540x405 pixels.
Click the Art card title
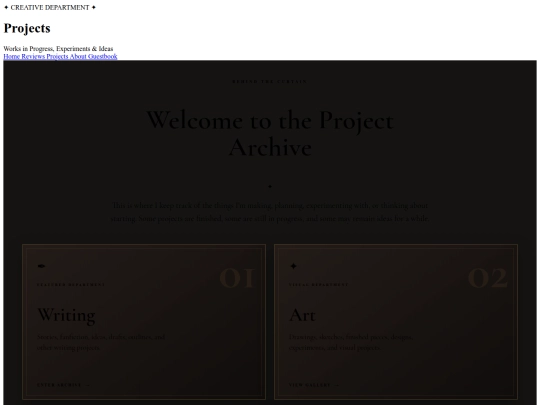(302, 315)
